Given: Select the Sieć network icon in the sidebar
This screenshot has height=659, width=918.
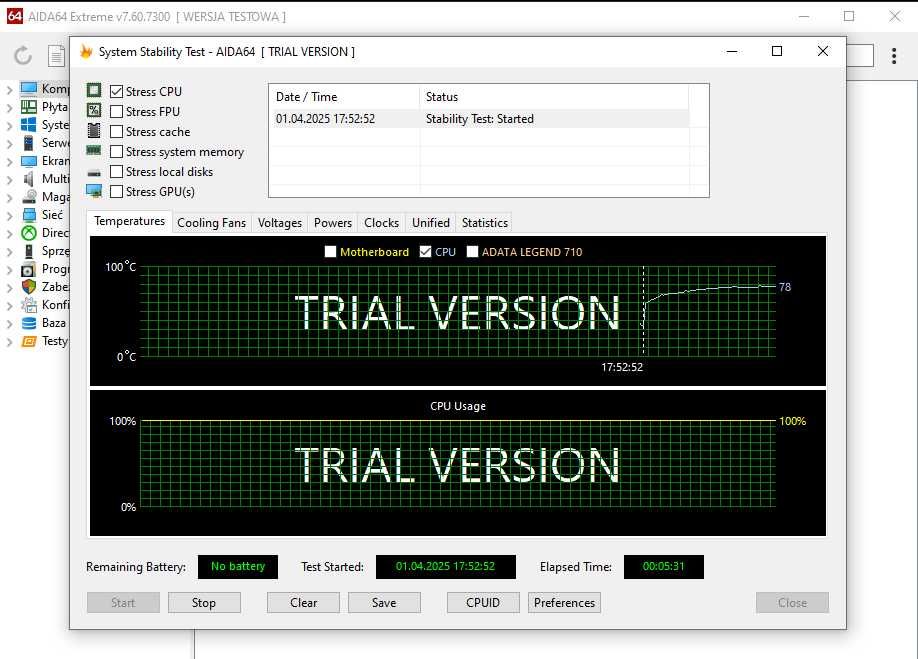Looking at the screenshot, I should [x=29, y=215].
